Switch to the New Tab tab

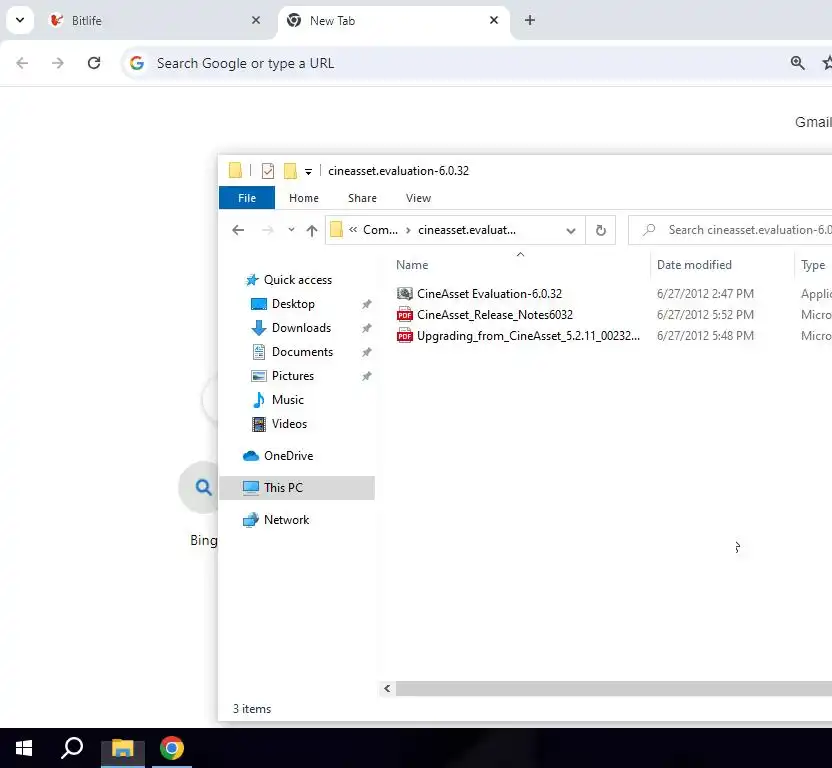coord(393,21)
